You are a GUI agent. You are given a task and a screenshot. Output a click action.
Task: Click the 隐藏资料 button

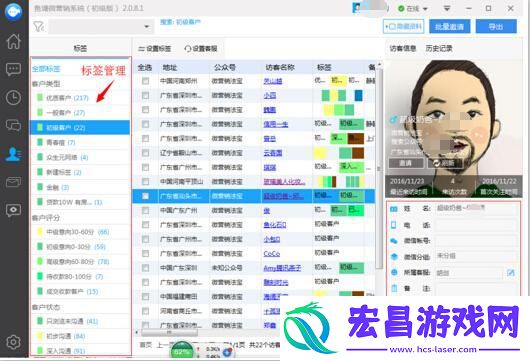[404, 26]
